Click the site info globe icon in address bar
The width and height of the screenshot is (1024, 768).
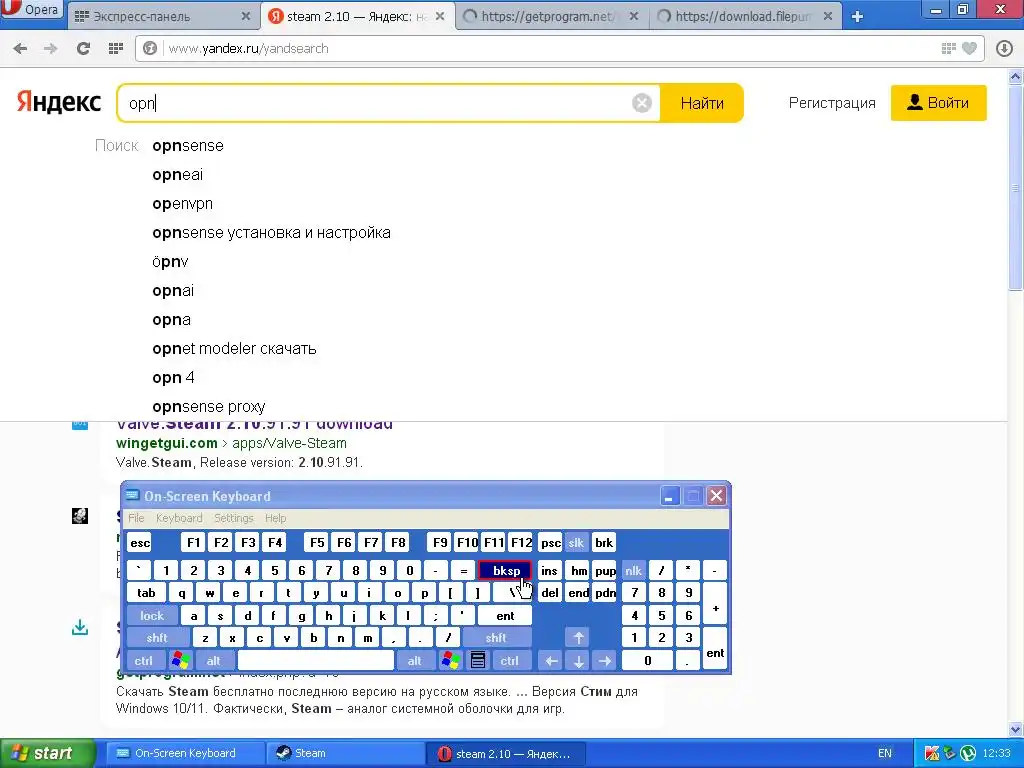coord(150,48)
